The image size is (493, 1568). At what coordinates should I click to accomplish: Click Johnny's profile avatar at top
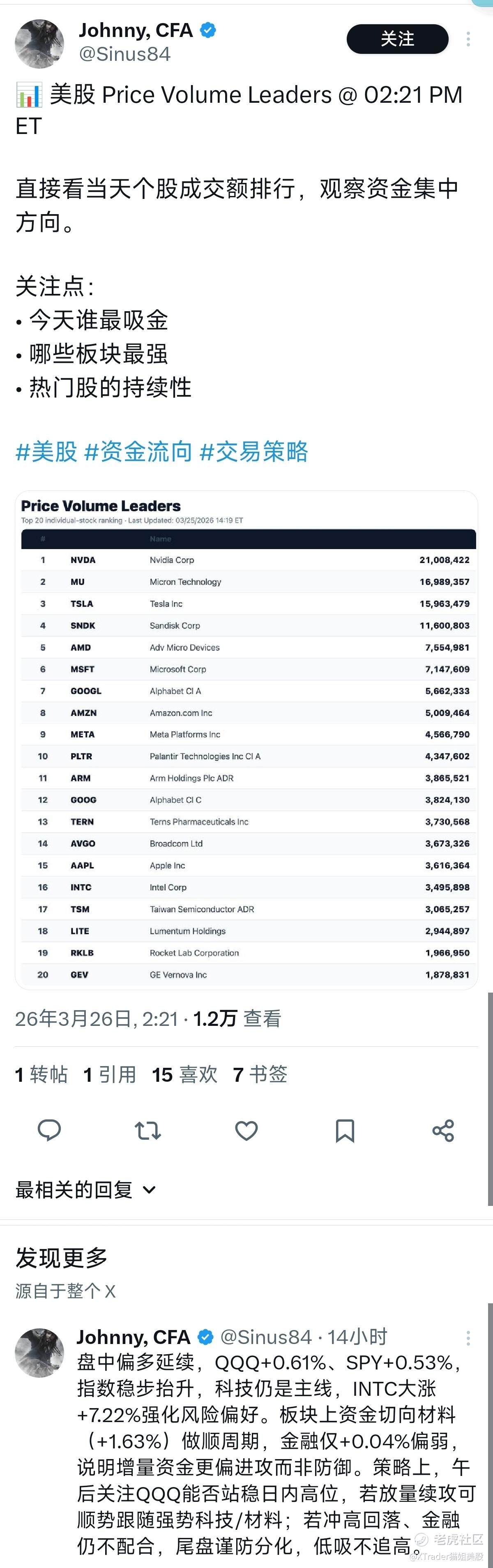coord(39,43)
